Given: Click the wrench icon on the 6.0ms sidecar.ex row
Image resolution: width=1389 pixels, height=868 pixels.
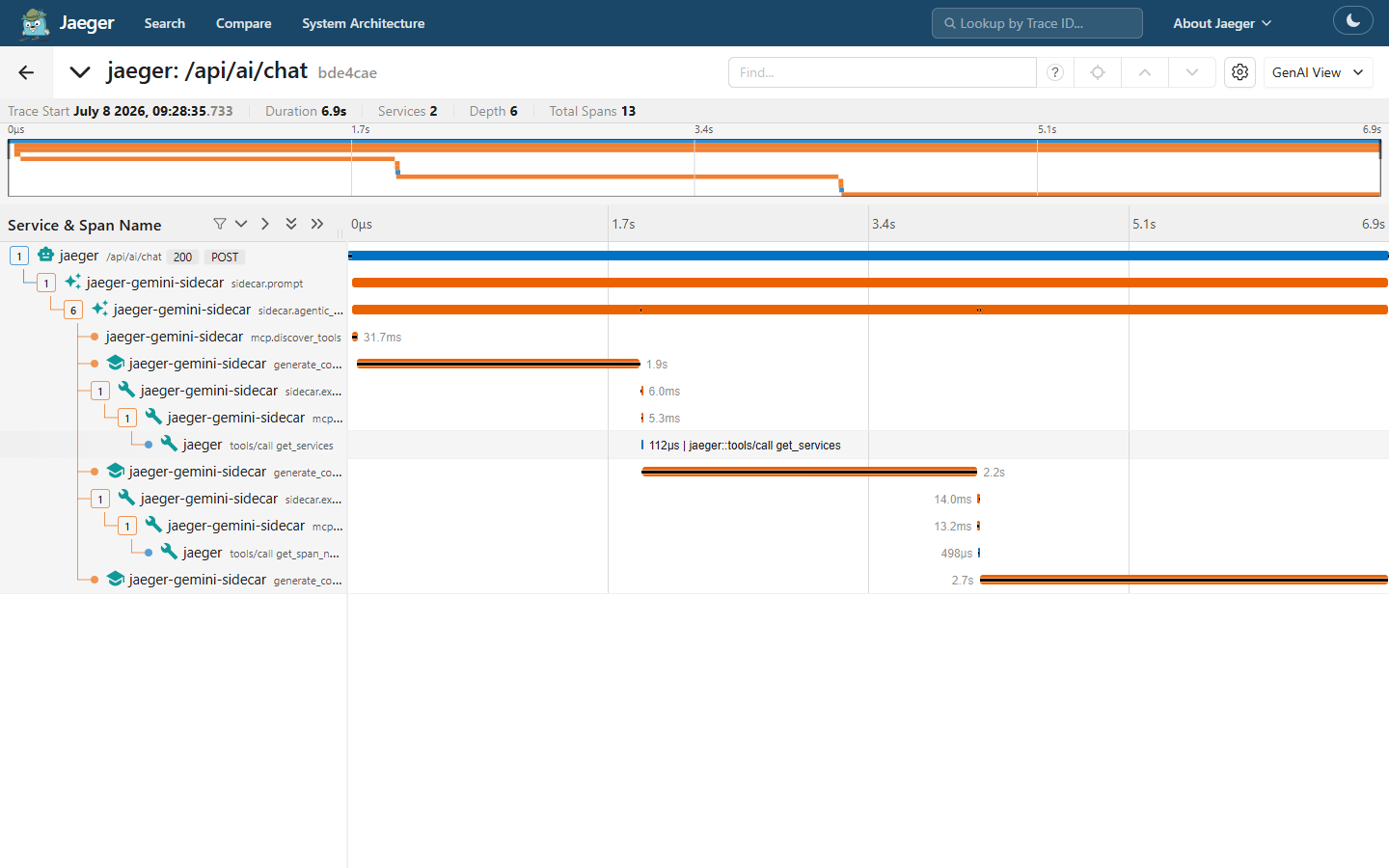Looking at the screenshot, I should click(x=126, y=390).
